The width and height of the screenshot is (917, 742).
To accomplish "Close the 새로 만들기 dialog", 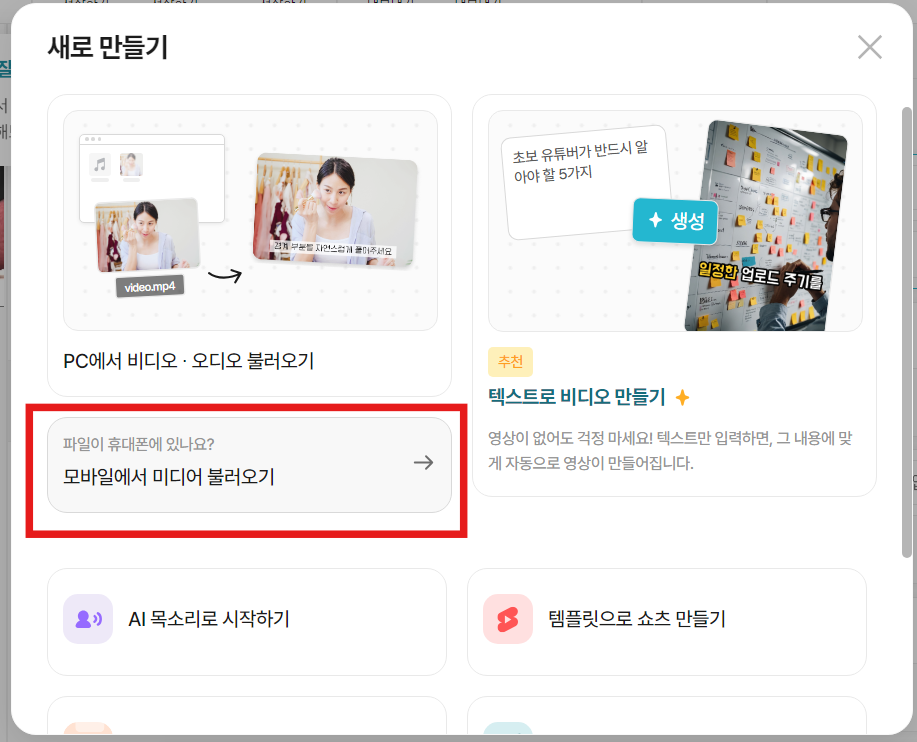I will pos(870,47).
